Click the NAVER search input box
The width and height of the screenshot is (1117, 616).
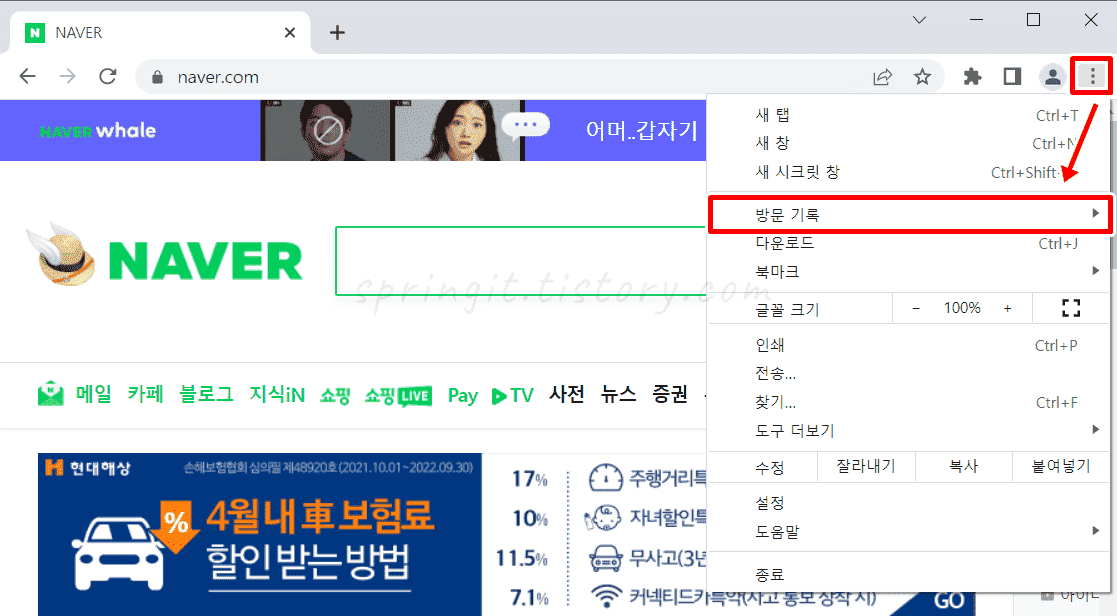tap(520, 261)
